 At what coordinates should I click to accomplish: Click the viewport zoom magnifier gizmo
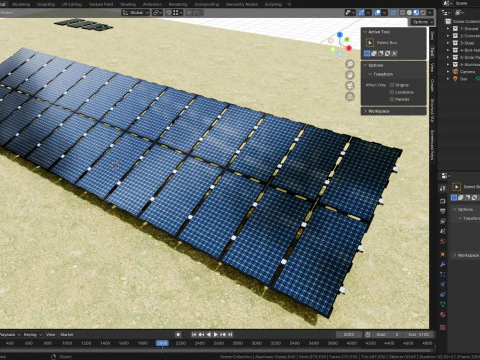click(350, 64)
